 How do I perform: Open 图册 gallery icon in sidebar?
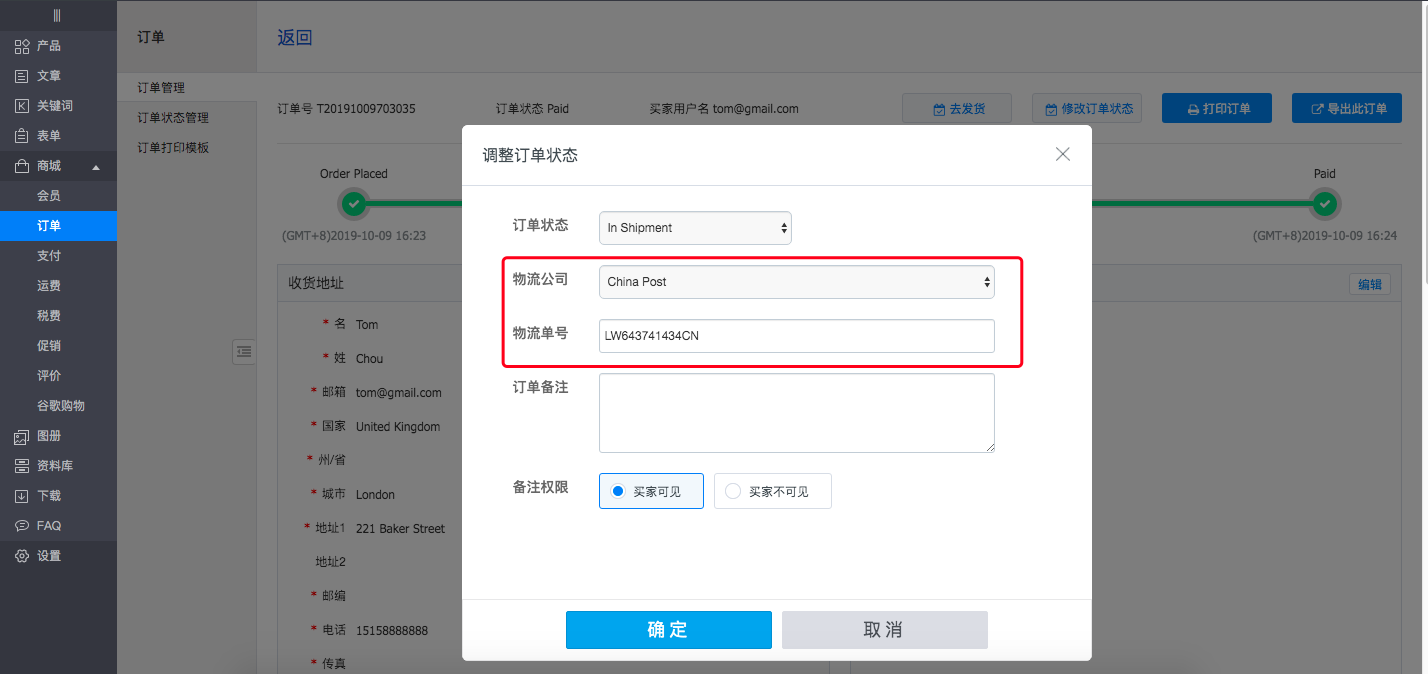(22, 436)
